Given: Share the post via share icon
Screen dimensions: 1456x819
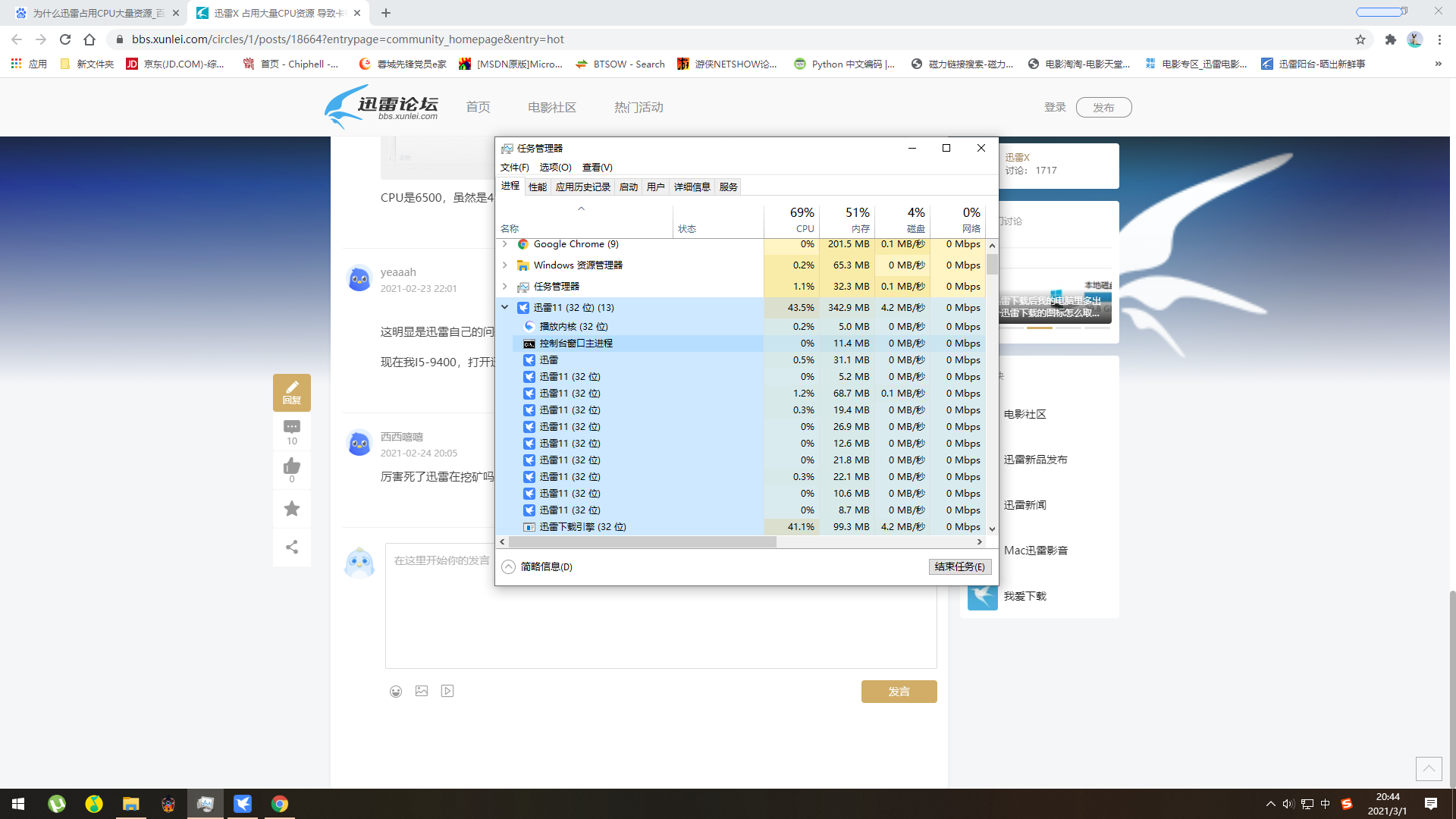Looking at the screenshot, I should 292,547.
